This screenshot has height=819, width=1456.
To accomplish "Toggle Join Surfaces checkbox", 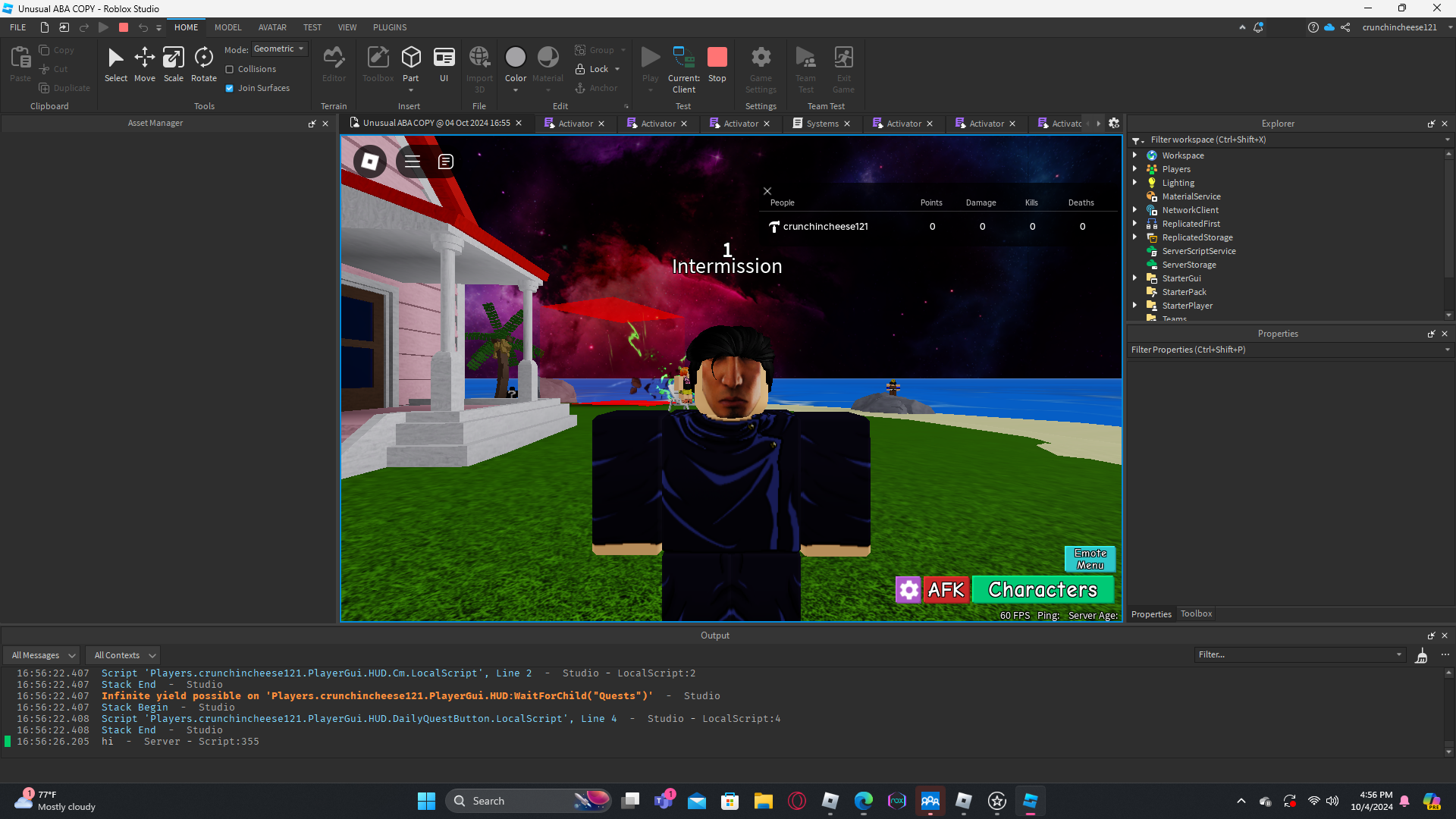I will (x=230, y=88).
